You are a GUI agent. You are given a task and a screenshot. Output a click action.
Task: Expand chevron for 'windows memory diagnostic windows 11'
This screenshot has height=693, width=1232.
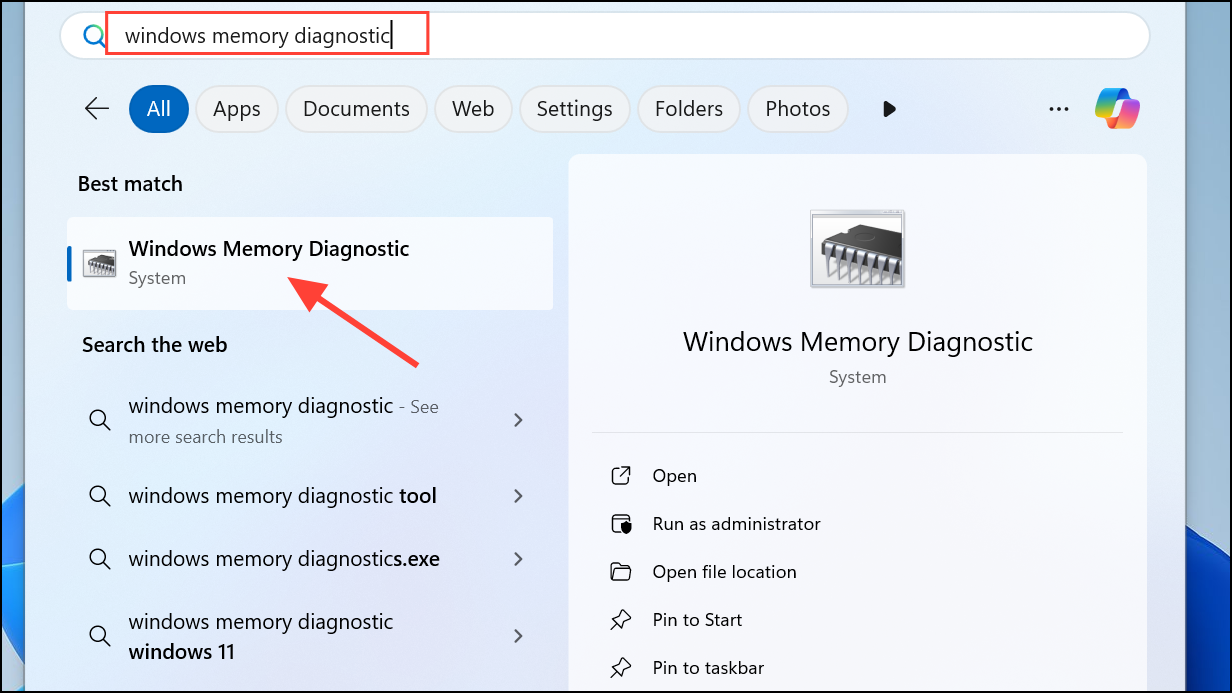pyautogui.click(x=518, y=636)
